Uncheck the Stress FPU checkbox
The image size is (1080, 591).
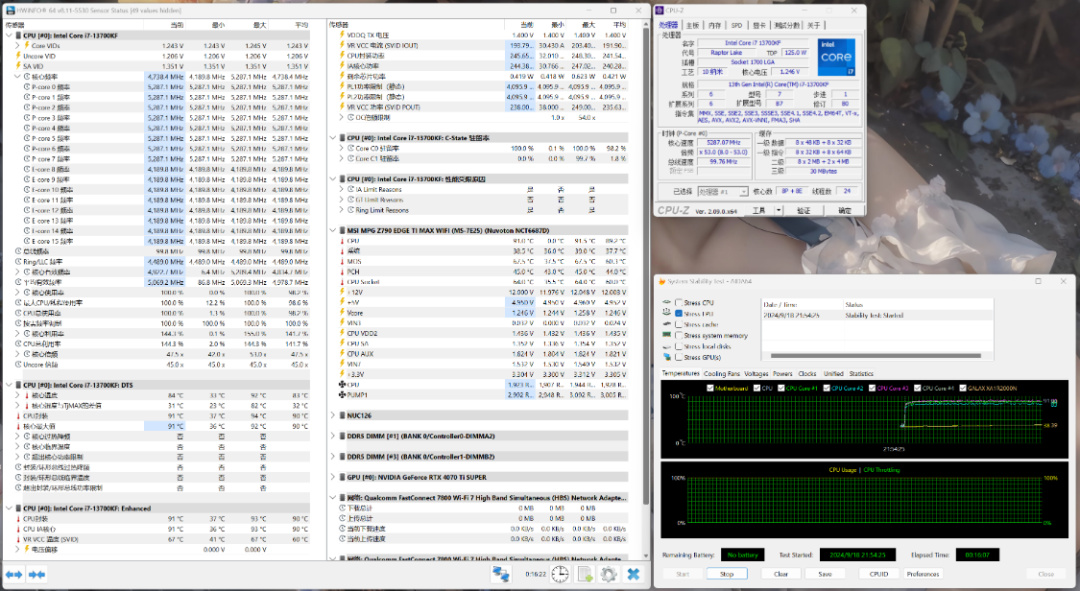(678, 314)
